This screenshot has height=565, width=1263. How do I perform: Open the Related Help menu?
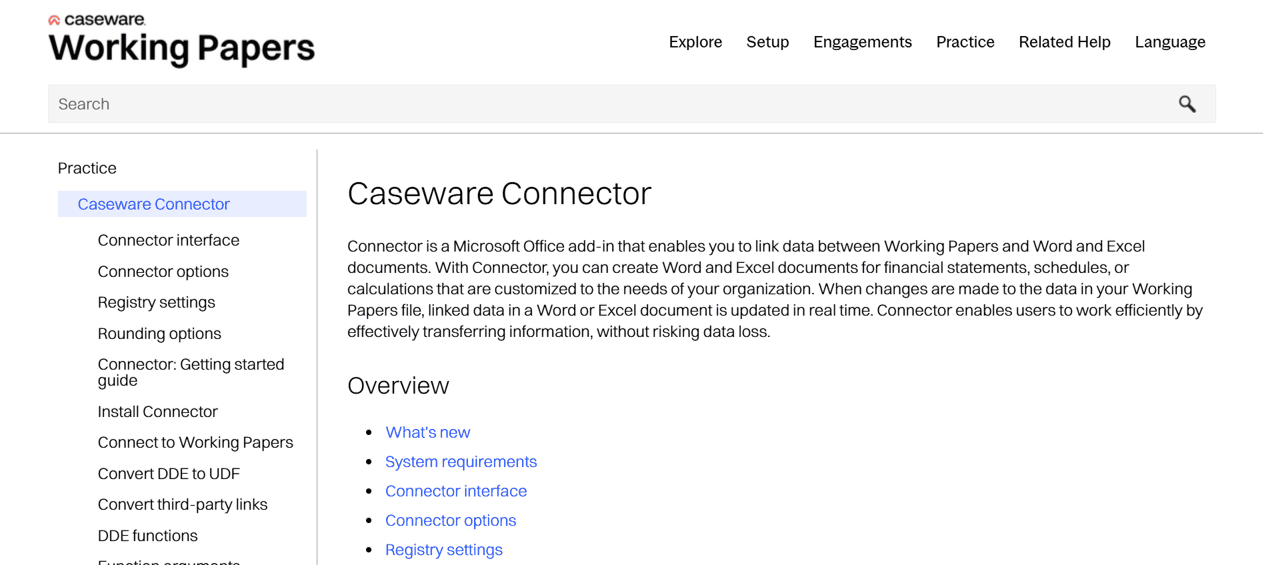click(1064, 42)
